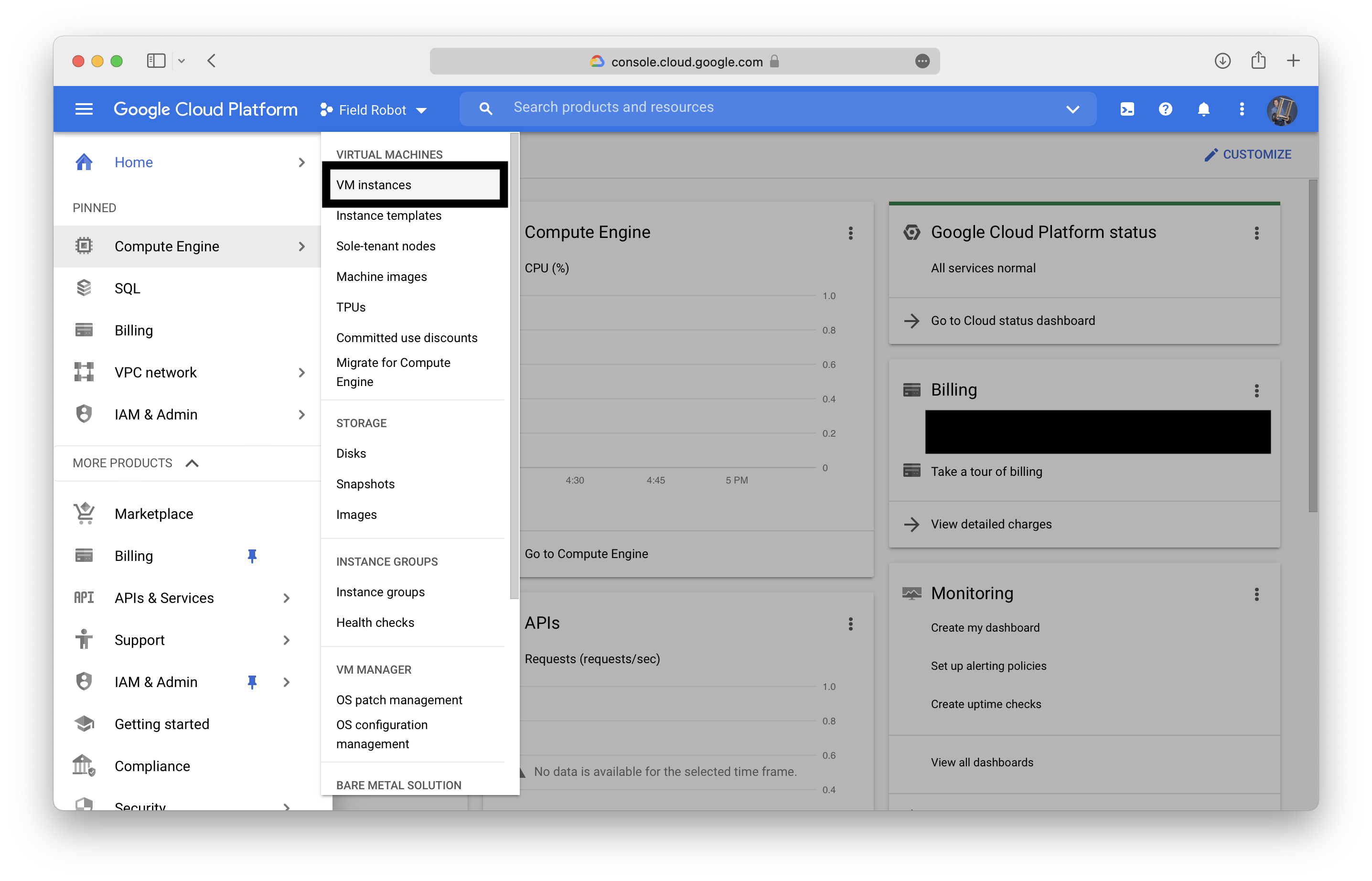This screenshot has height=881, width=1372.
Task: Open Compute Engine card three-dot menu
Action: tap(850, 233)
